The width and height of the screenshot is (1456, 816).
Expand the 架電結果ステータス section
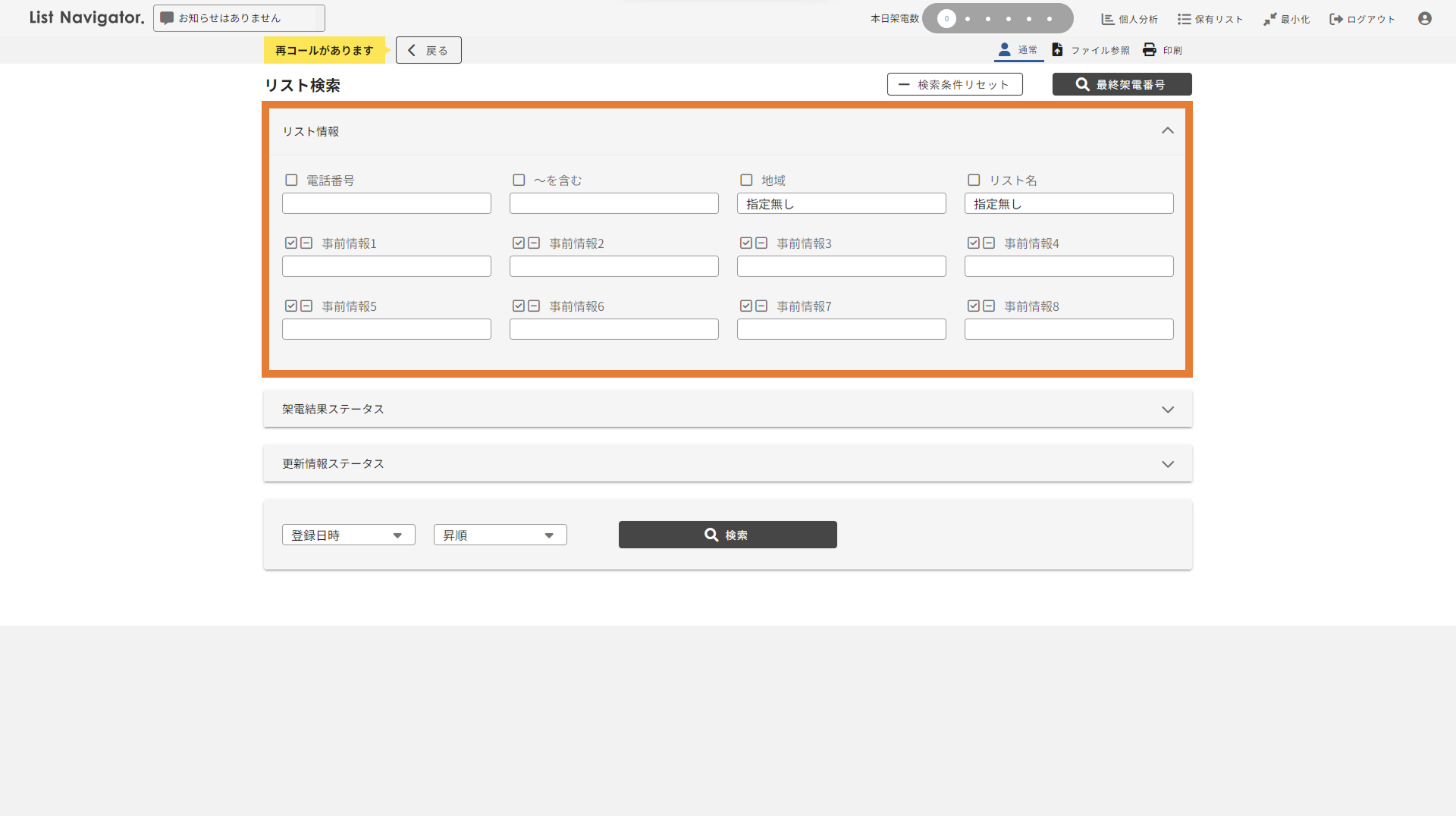(x=1167, y=410)
